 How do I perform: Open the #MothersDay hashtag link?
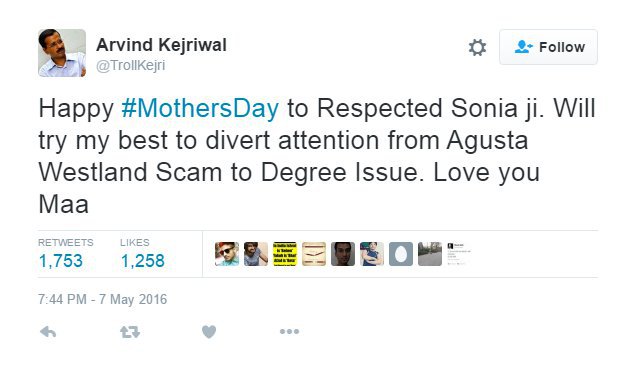click(200, 109)
